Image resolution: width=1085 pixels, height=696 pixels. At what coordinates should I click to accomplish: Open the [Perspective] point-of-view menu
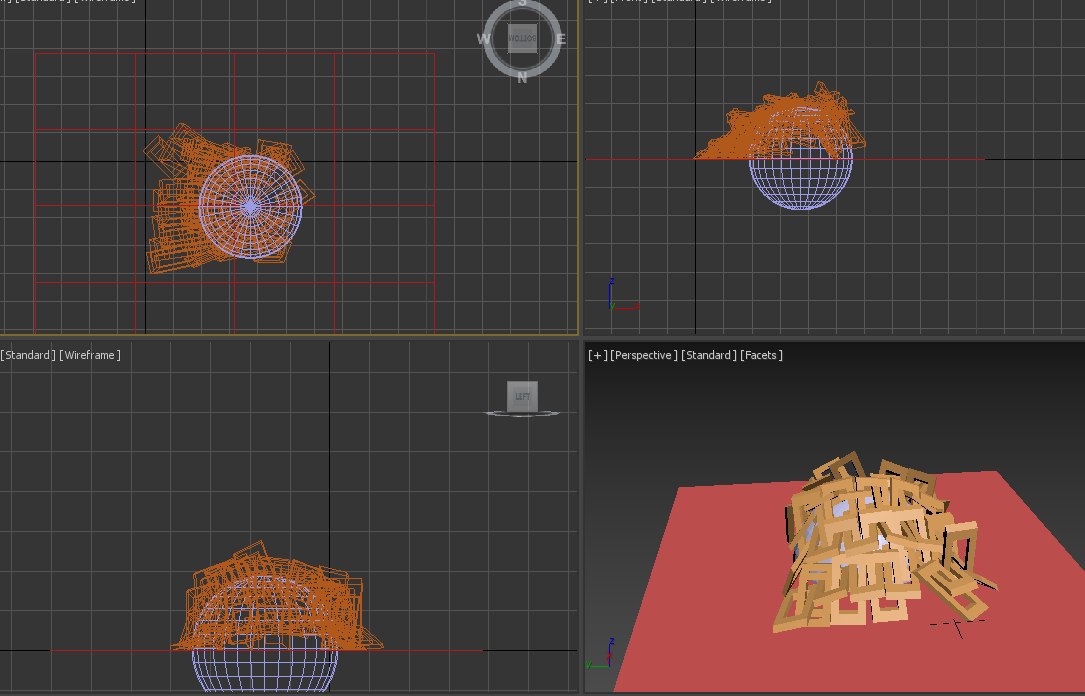tap(644, 355)
